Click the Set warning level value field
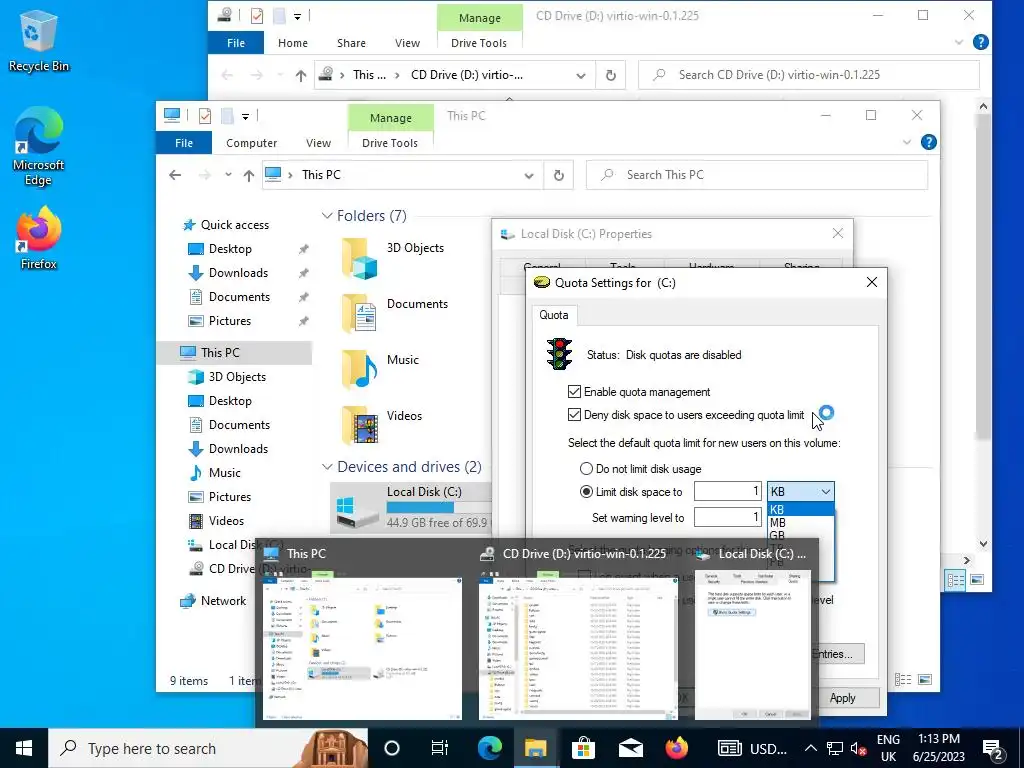This screenshot has height=768, width=1024. tap(728, 517)
